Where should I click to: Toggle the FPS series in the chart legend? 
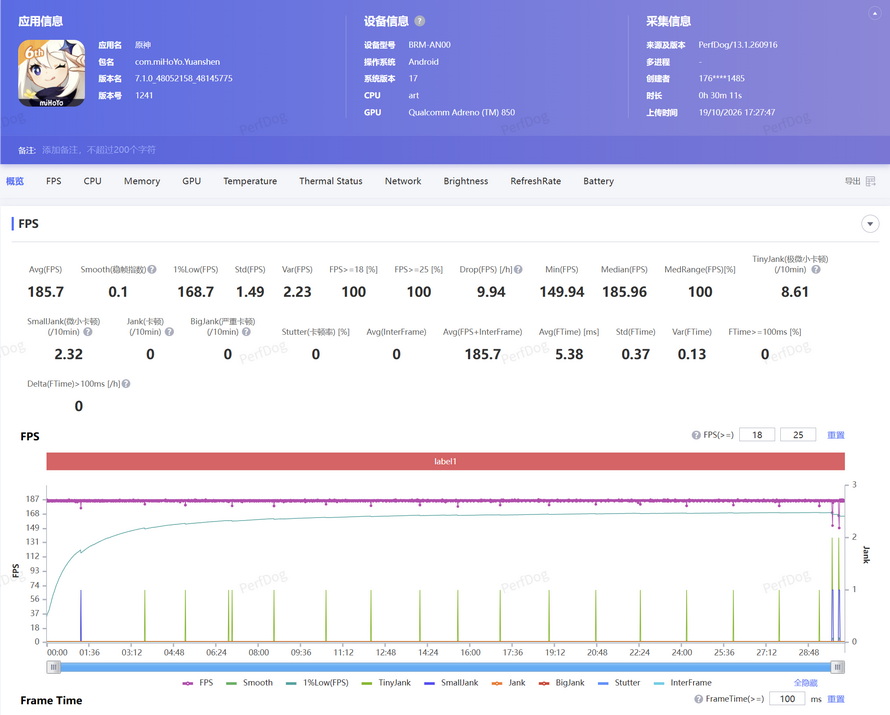[198, 683]
